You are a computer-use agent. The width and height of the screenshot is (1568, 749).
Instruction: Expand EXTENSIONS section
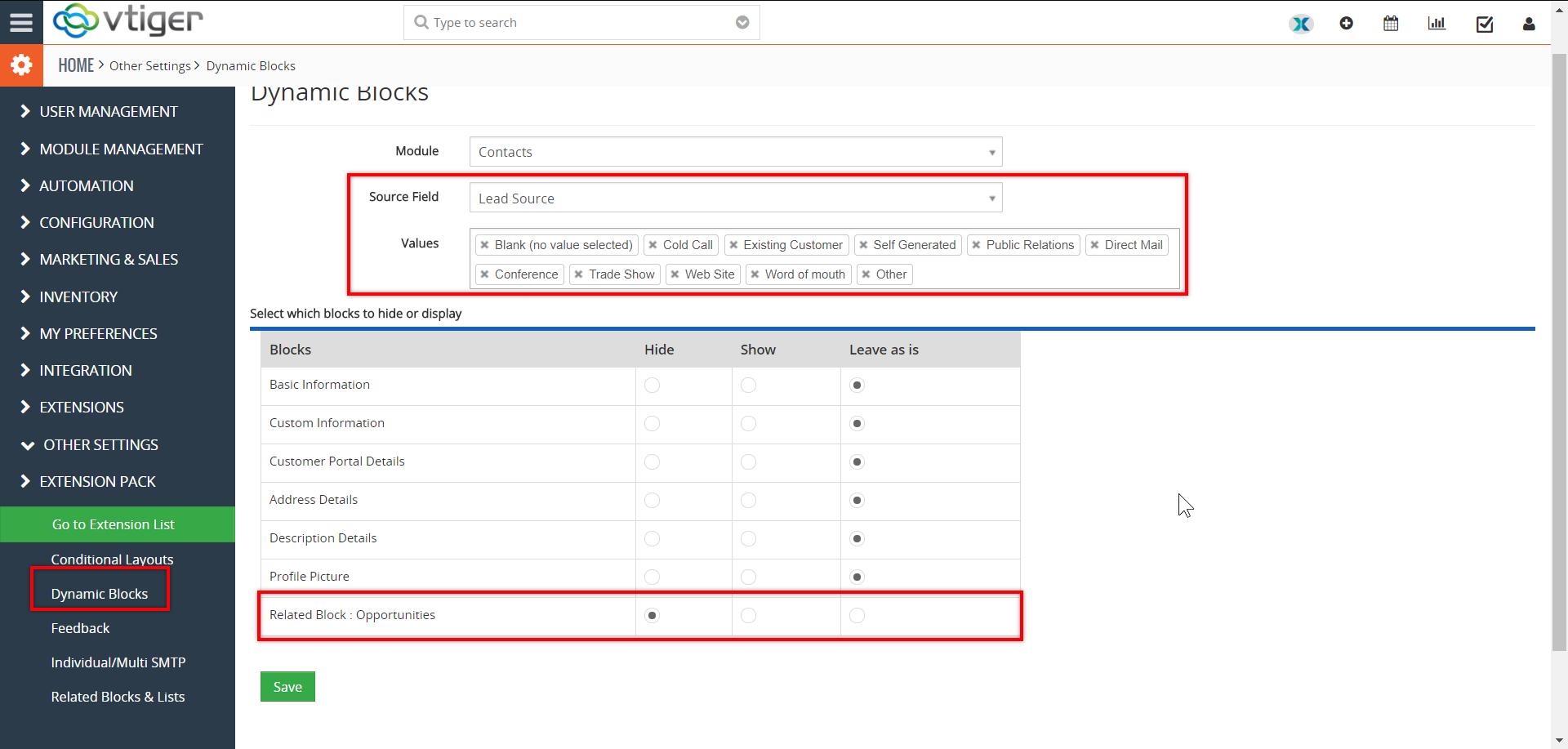(73, 408)
